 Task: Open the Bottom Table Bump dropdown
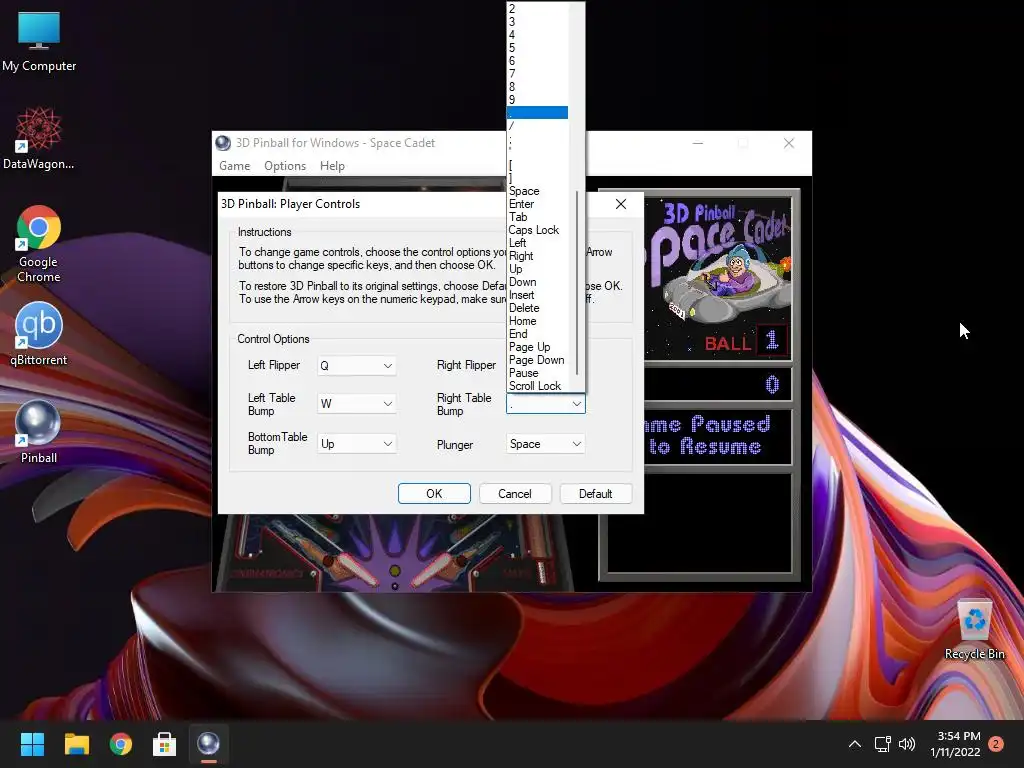tap(357, 444)
